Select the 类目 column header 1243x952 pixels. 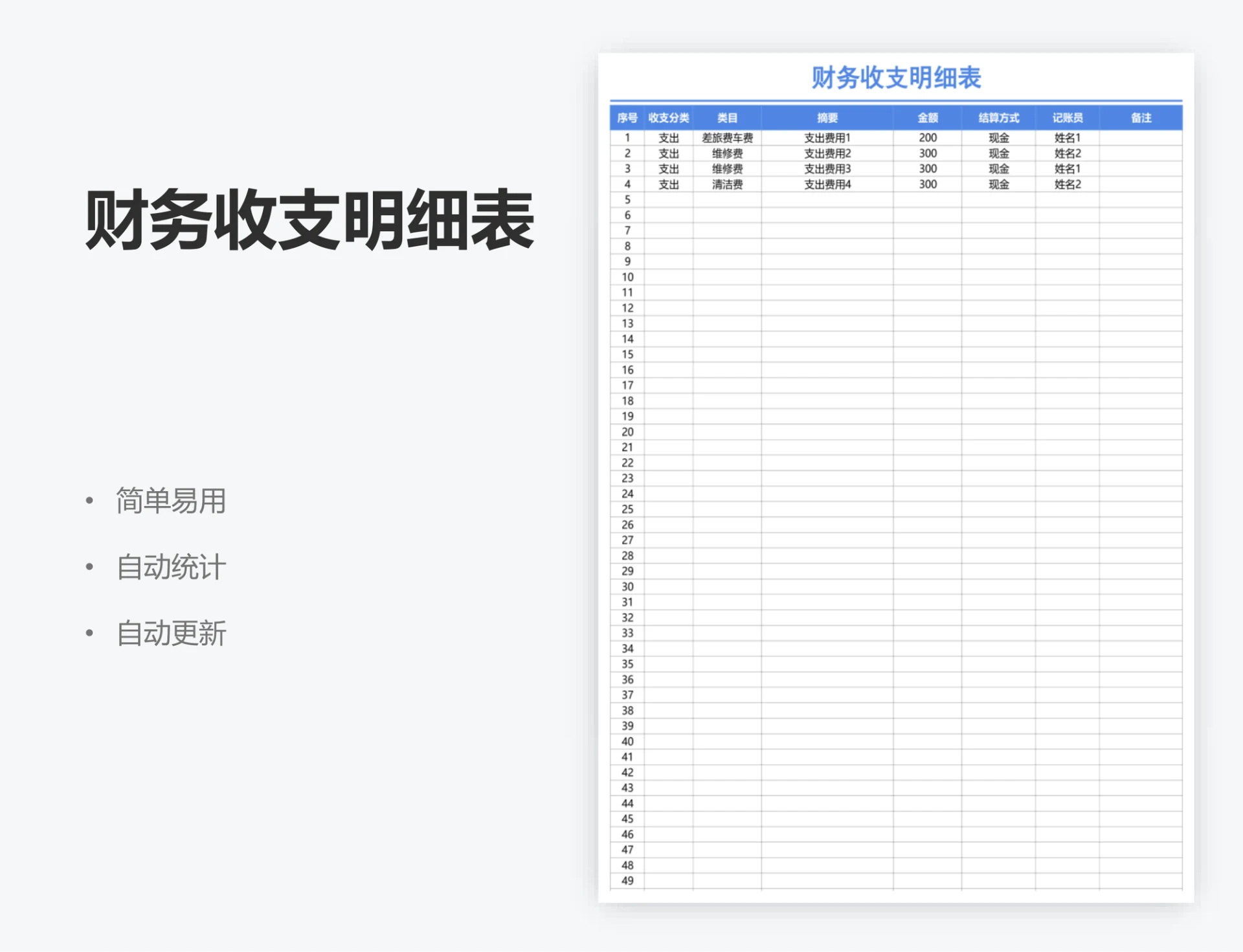coord(728,117)
